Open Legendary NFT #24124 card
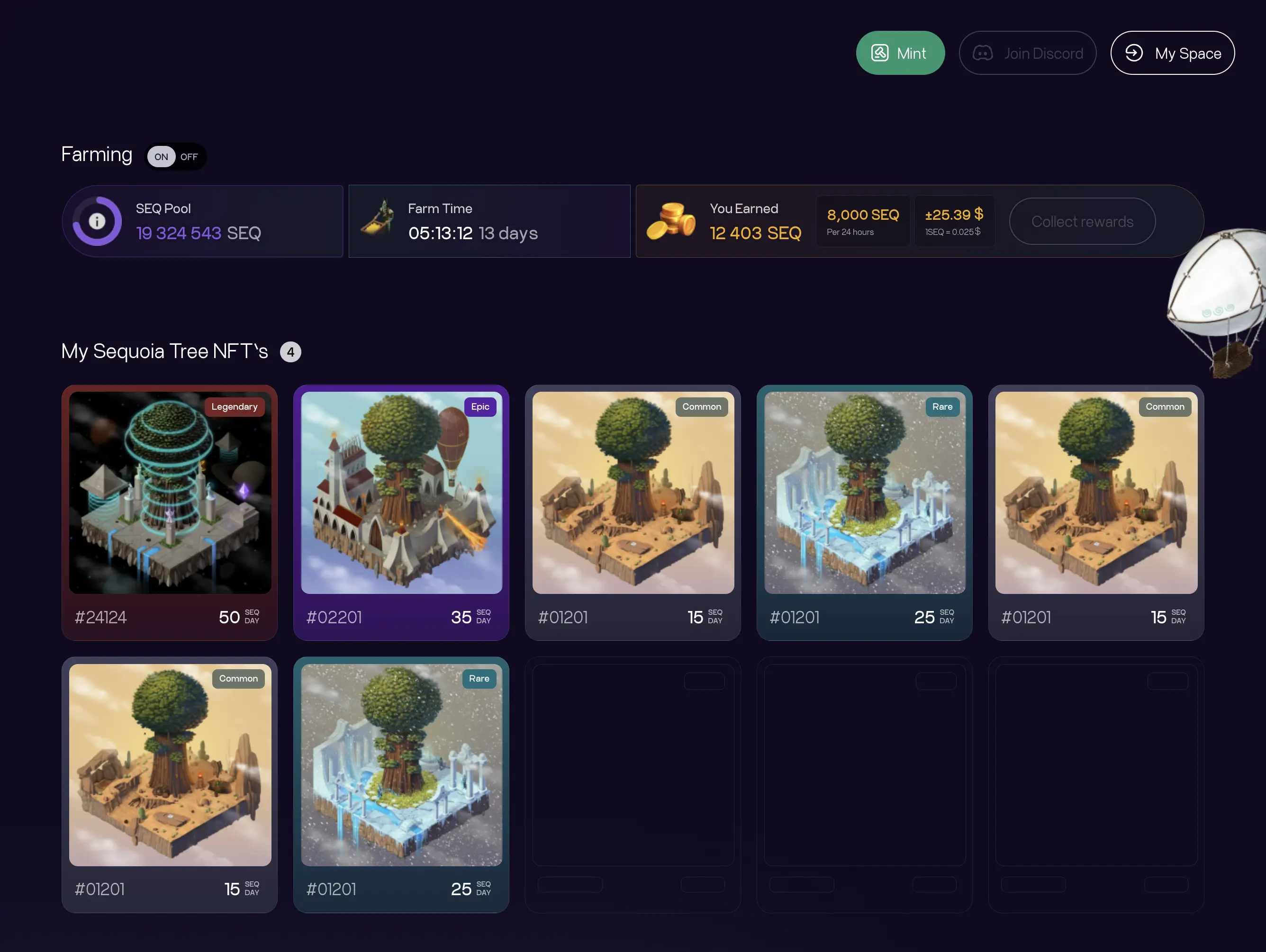 (170, 512)
